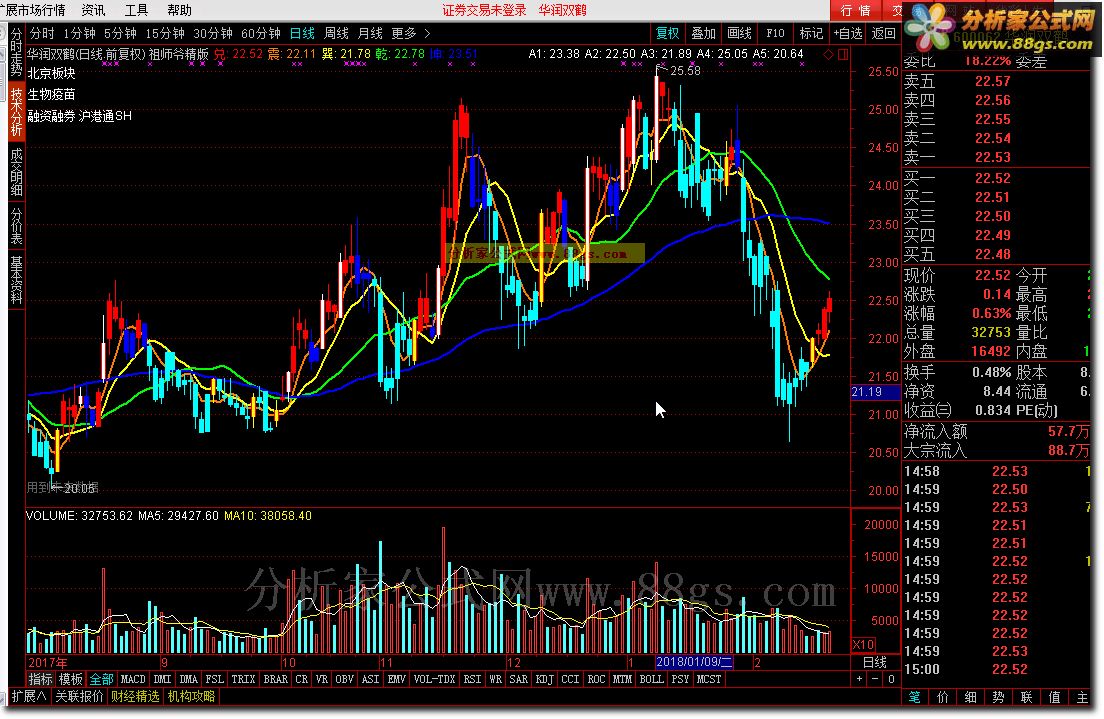
Task: Click the + zoom-in chart button
Action: click(x=859, y=679)
